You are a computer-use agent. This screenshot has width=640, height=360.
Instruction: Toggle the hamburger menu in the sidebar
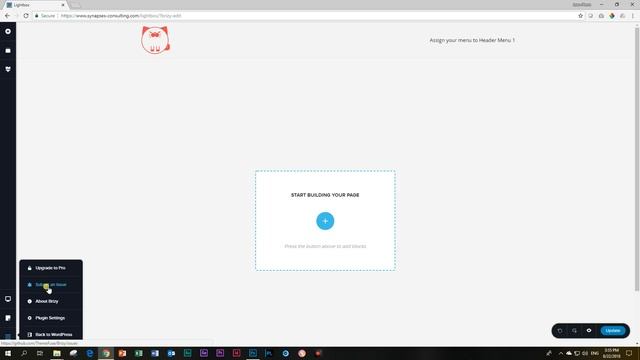tap(8, 336)
